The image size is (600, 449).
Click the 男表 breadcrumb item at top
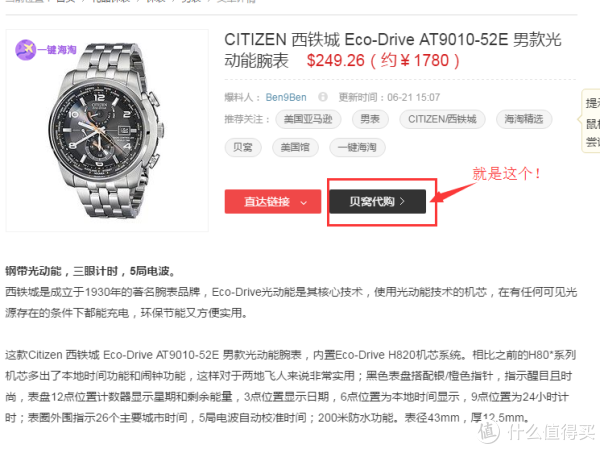pos(191,1)
